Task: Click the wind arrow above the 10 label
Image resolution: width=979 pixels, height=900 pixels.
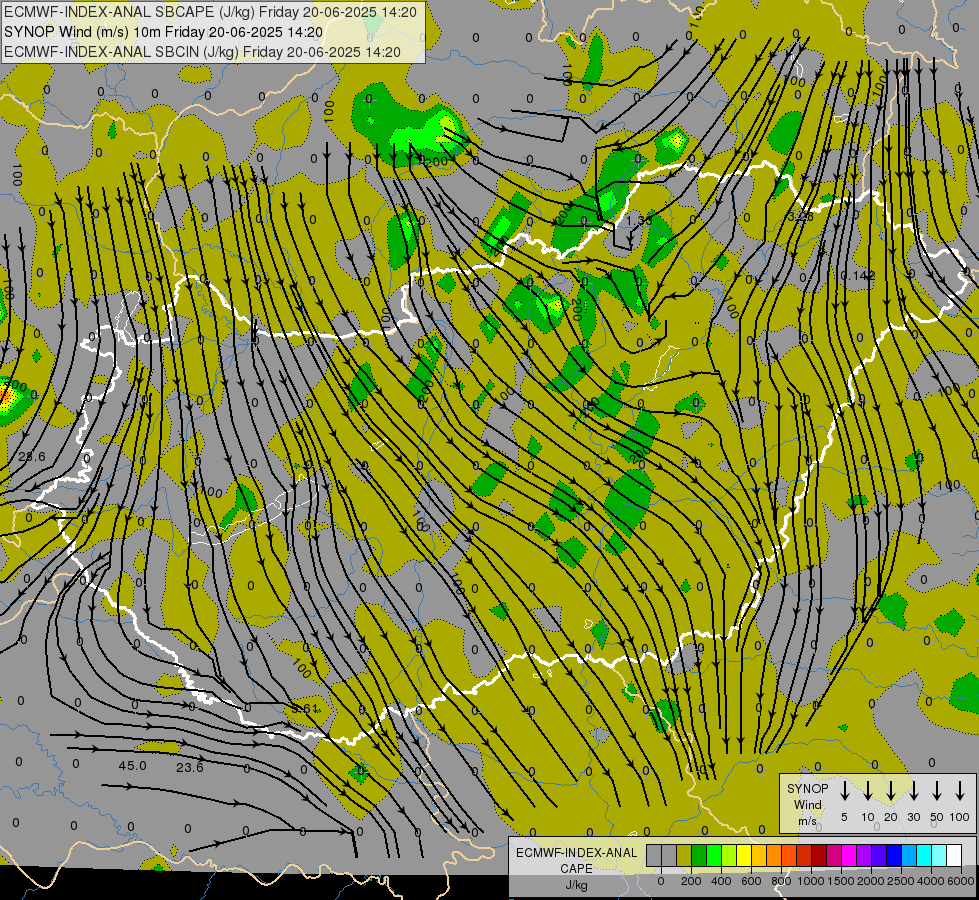Action: (868, 791)
